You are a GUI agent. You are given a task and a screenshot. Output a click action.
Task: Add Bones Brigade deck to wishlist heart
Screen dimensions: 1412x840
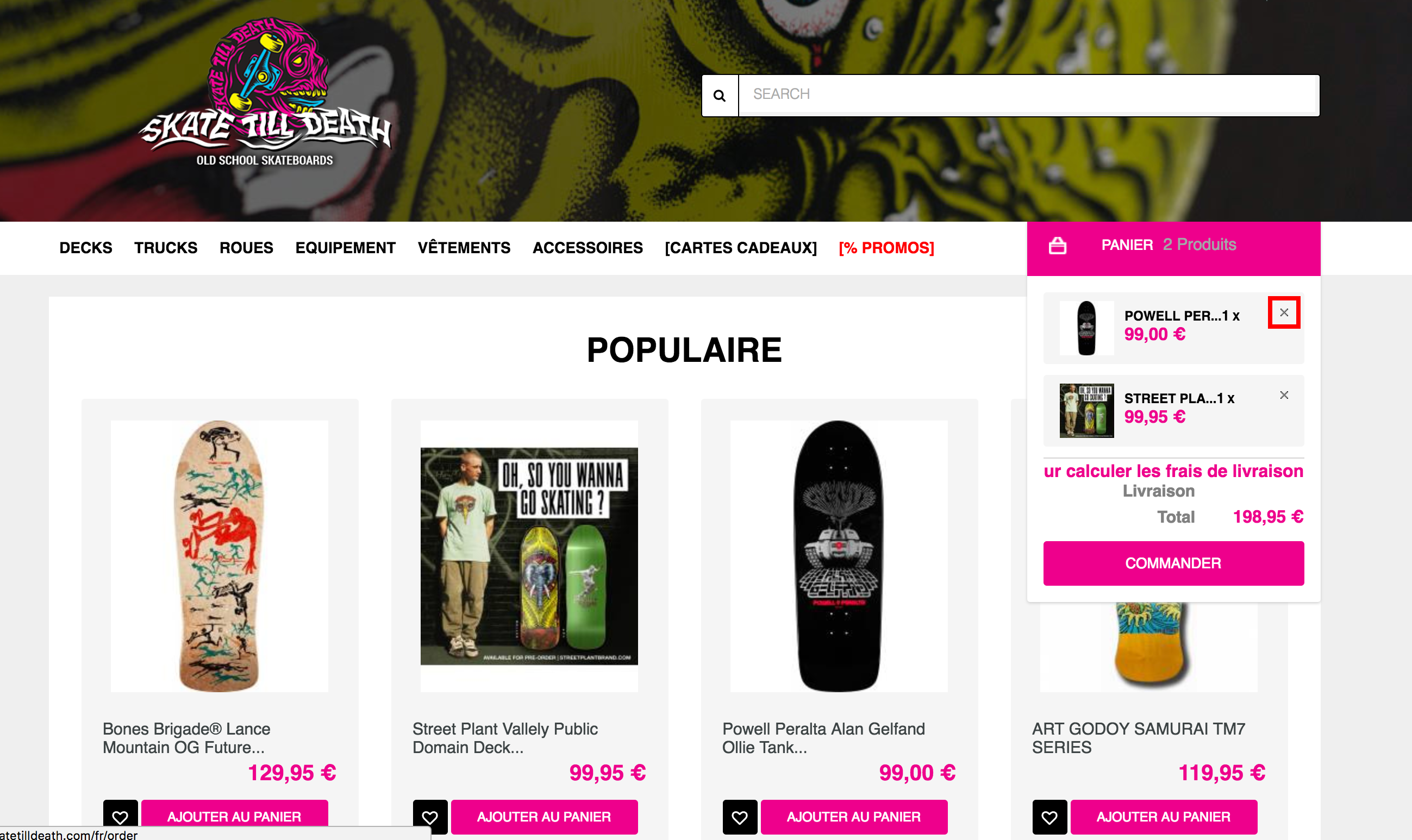[120, 817]
